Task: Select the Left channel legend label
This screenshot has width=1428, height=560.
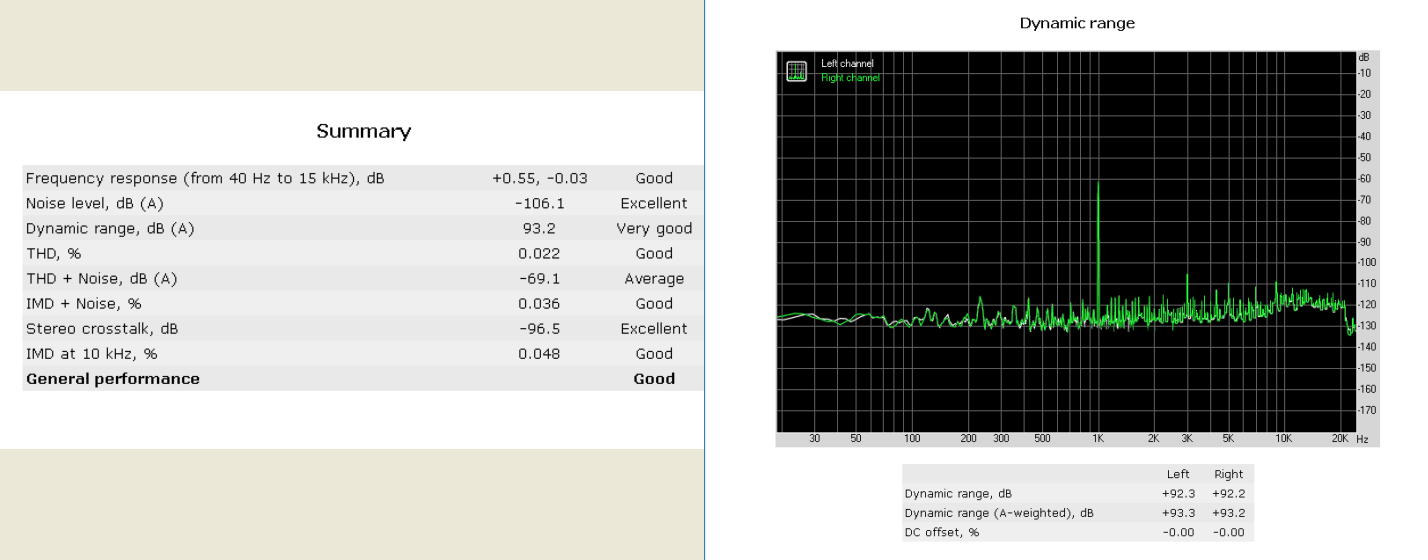Action: (847, 64)
